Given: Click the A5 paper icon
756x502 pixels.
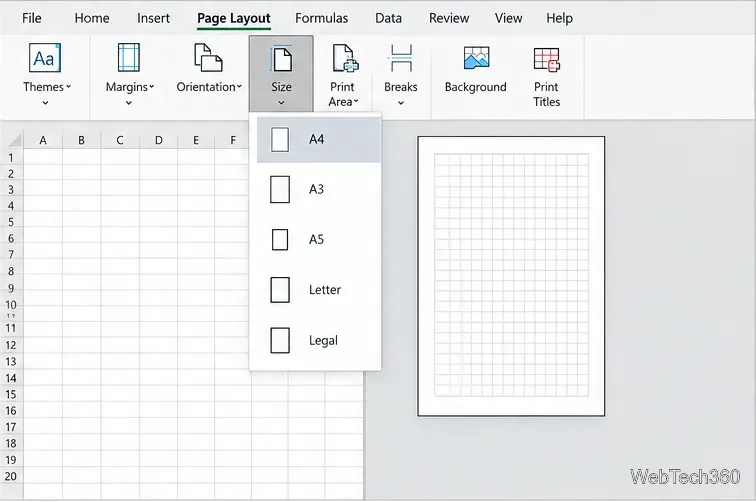Looking at the screenshot, I should [x=280, y=239].
